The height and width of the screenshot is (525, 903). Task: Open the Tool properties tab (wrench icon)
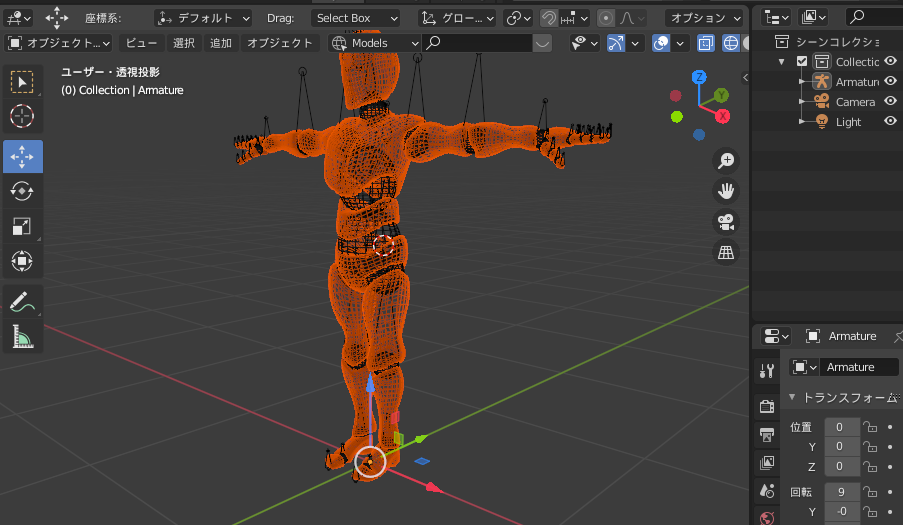coord(767,371)
